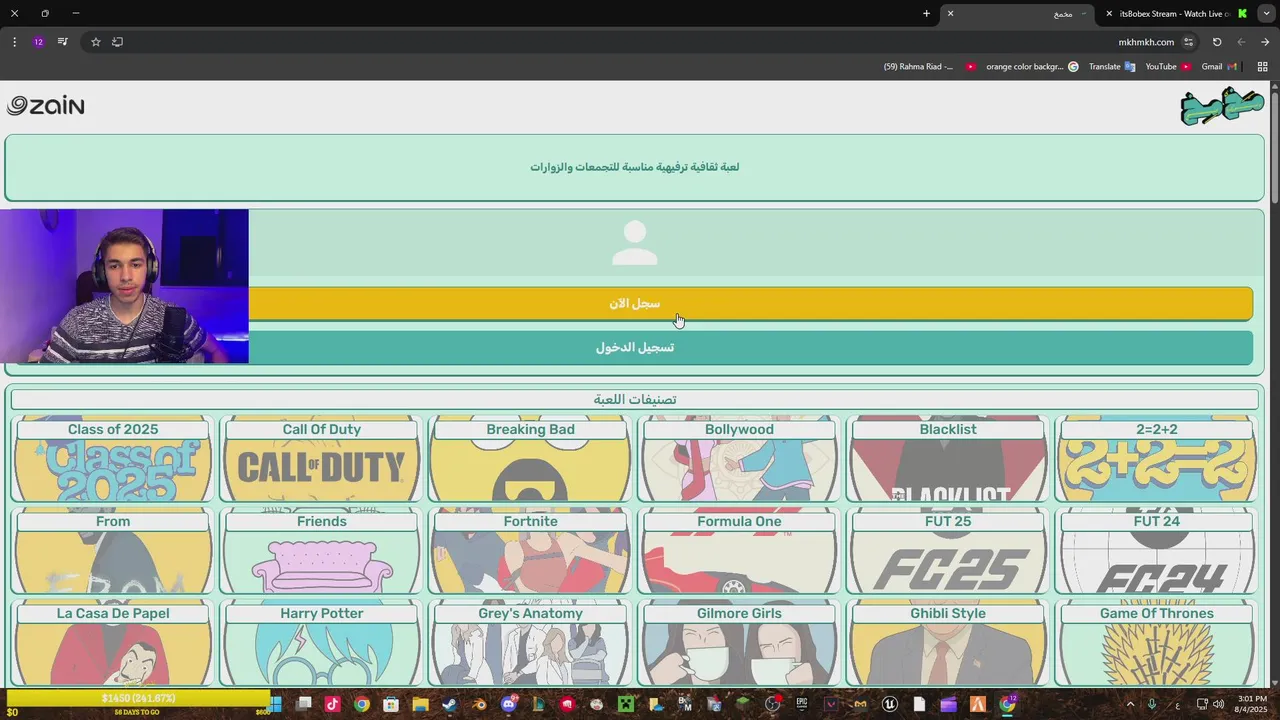Select the Harry Potter category
Screen dimensions: 1280x720
point(322,643)
